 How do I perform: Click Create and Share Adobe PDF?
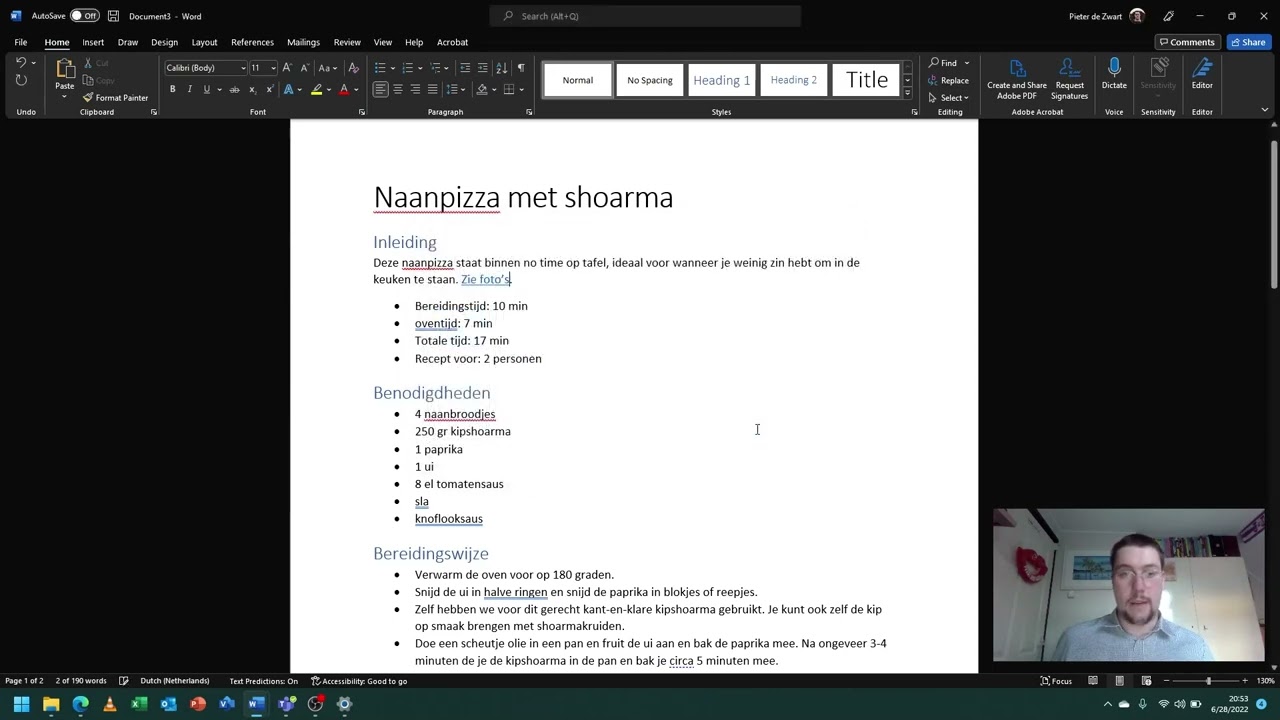[1017, 78]
